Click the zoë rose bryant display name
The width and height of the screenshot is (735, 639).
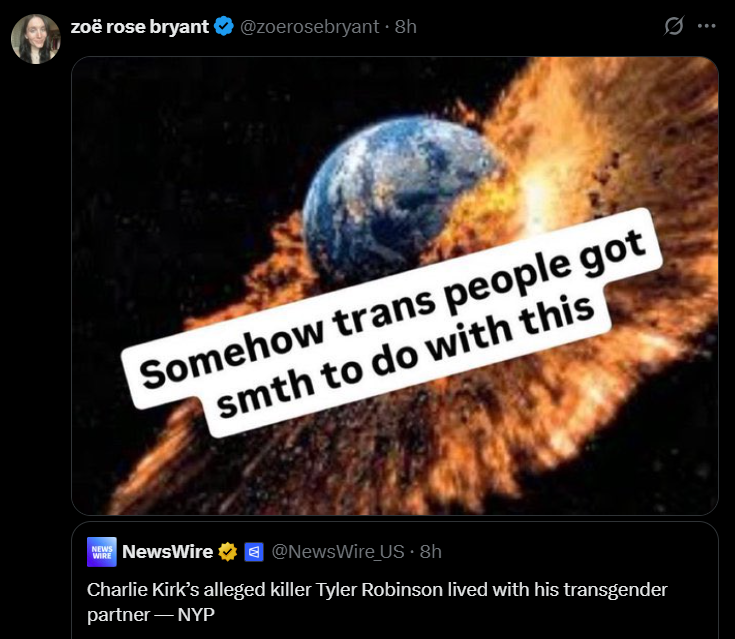(x=140, y=27)
